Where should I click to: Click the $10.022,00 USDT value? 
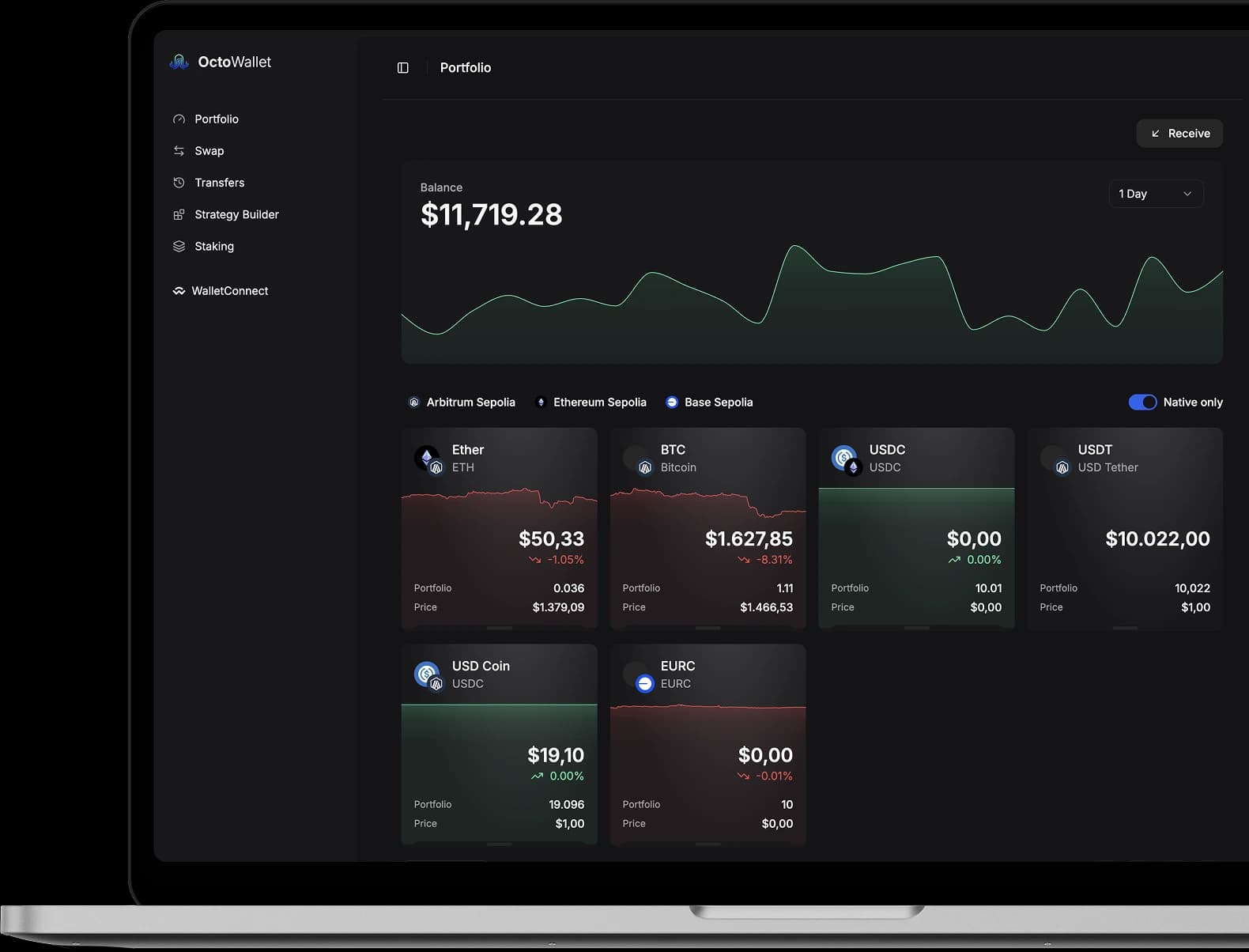click(x=1157, y=539)
